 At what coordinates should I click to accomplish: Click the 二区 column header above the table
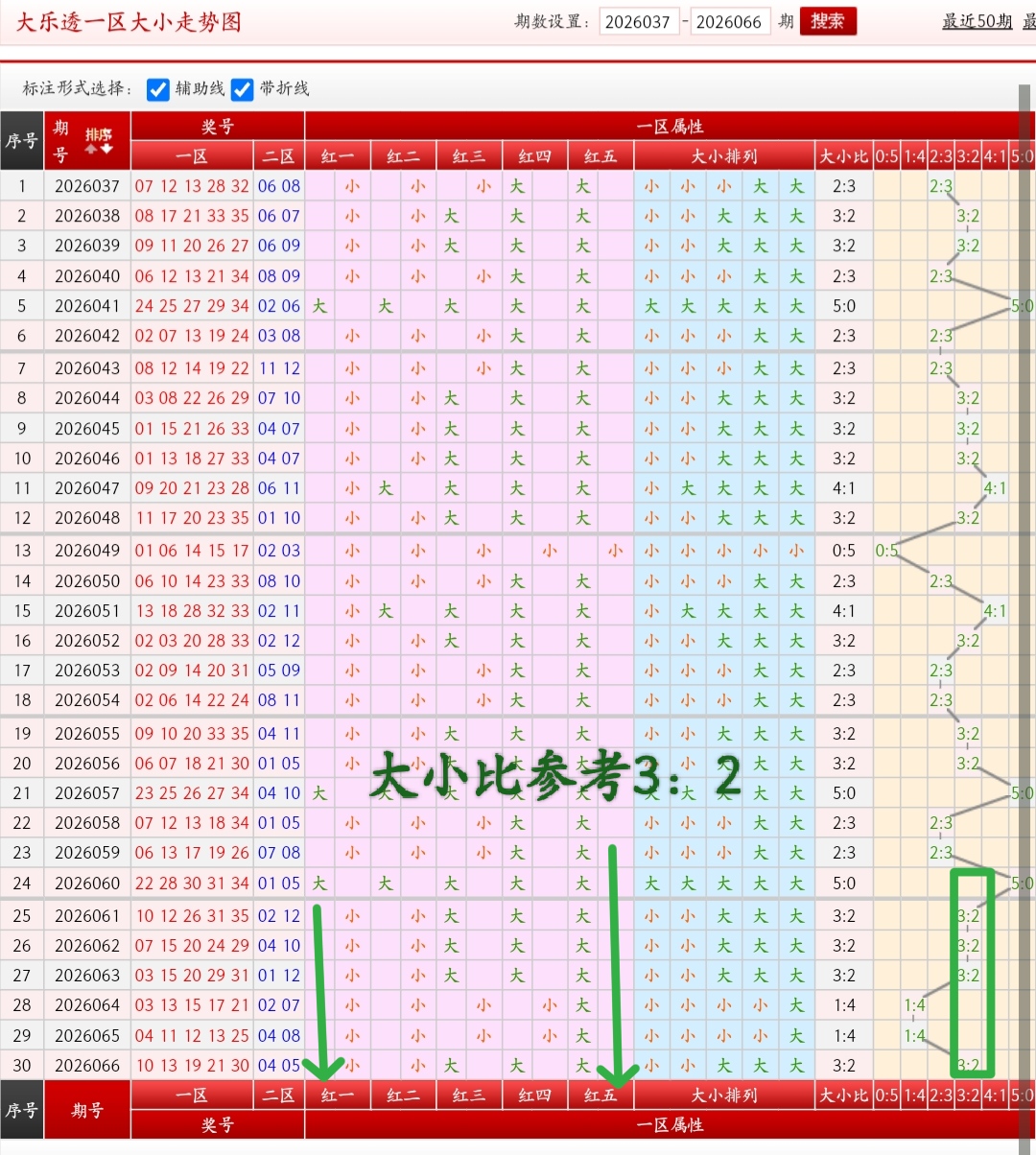pos(279,156)
